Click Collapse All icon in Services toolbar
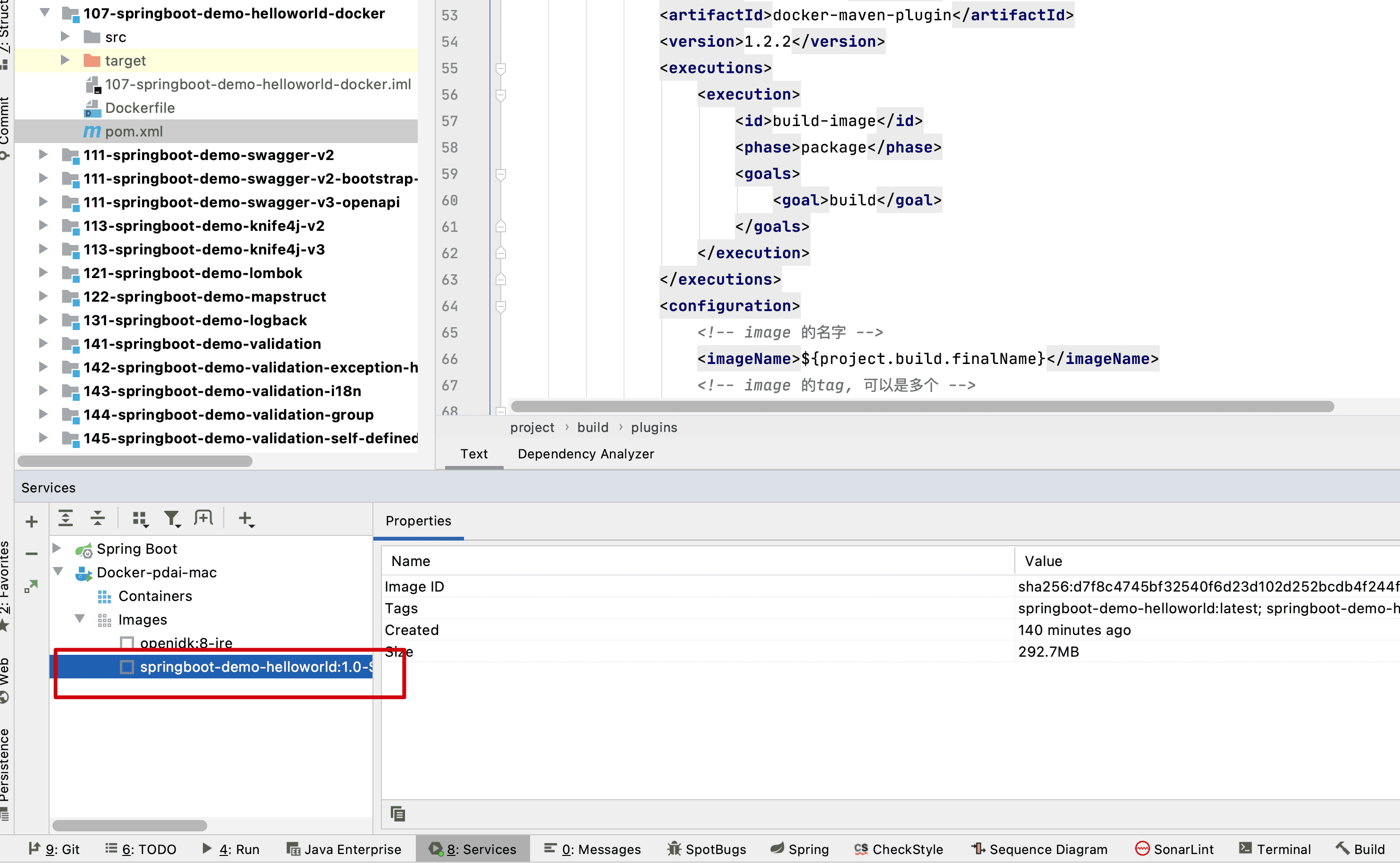1400x863 pixels. click(98, 518)
